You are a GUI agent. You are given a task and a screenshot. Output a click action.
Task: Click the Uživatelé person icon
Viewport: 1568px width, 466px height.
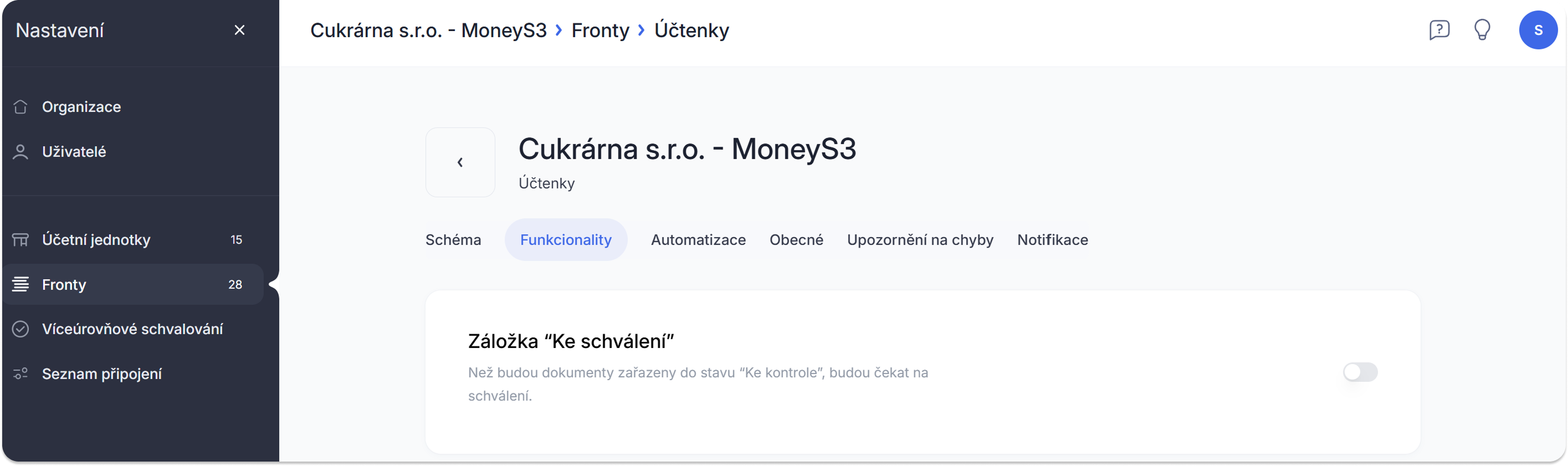21,151
